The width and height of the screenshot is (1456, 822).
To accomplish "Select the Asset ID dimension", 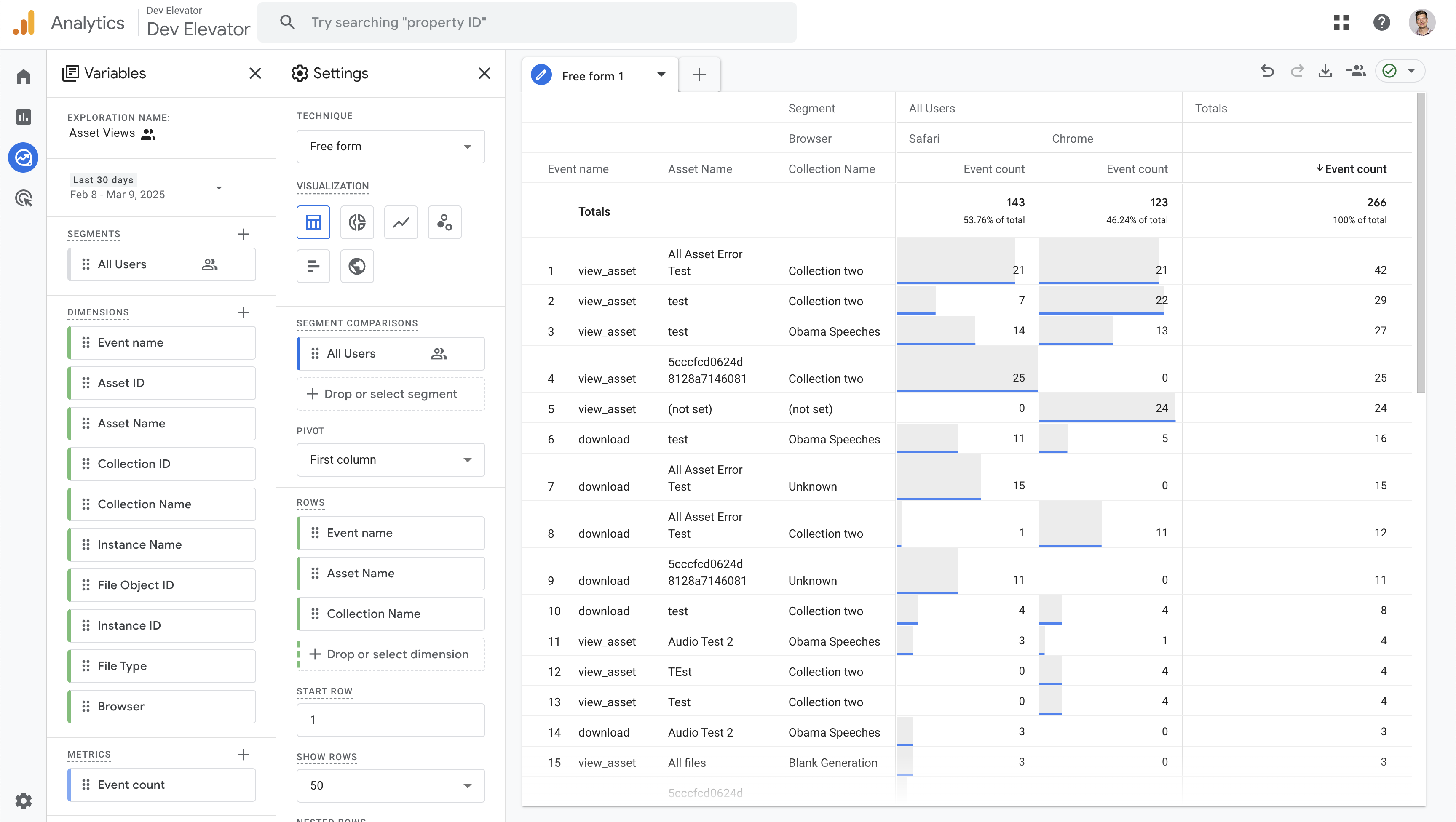I will click(162, 383).
